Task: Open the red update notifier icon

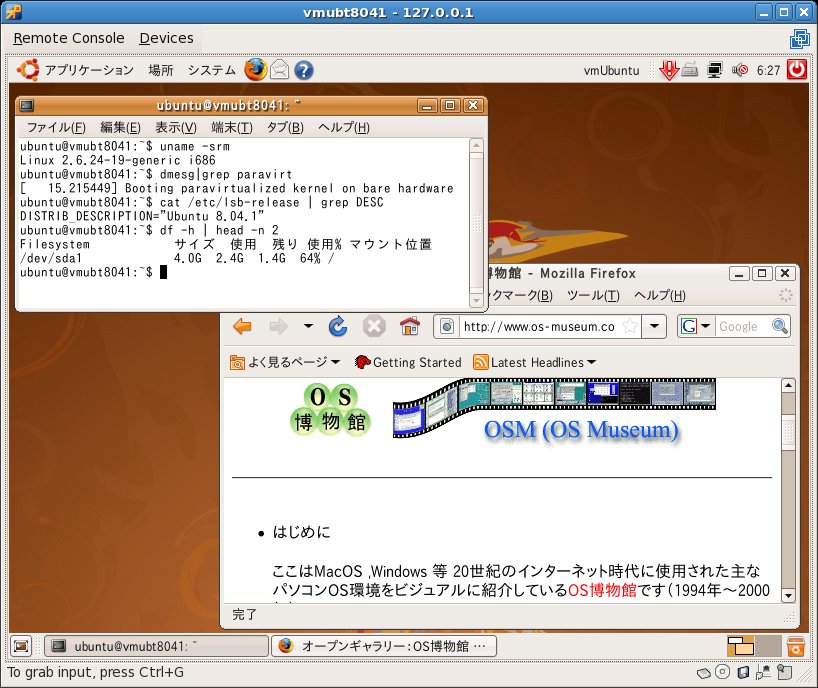Action: tap(668, 70)
